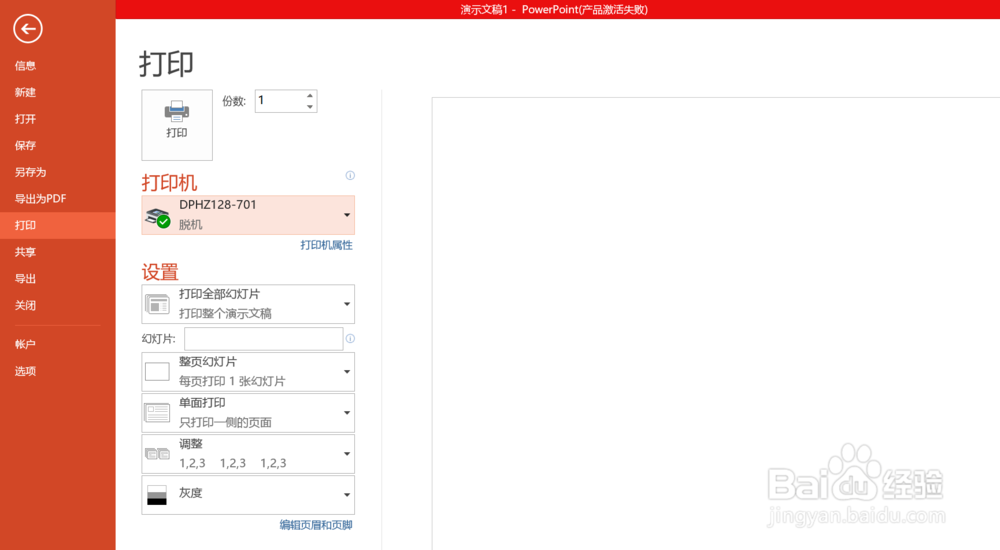1000x550 pixels.
Task: Click the printer info icon beside 打印机
Action: tap(350, 175)
